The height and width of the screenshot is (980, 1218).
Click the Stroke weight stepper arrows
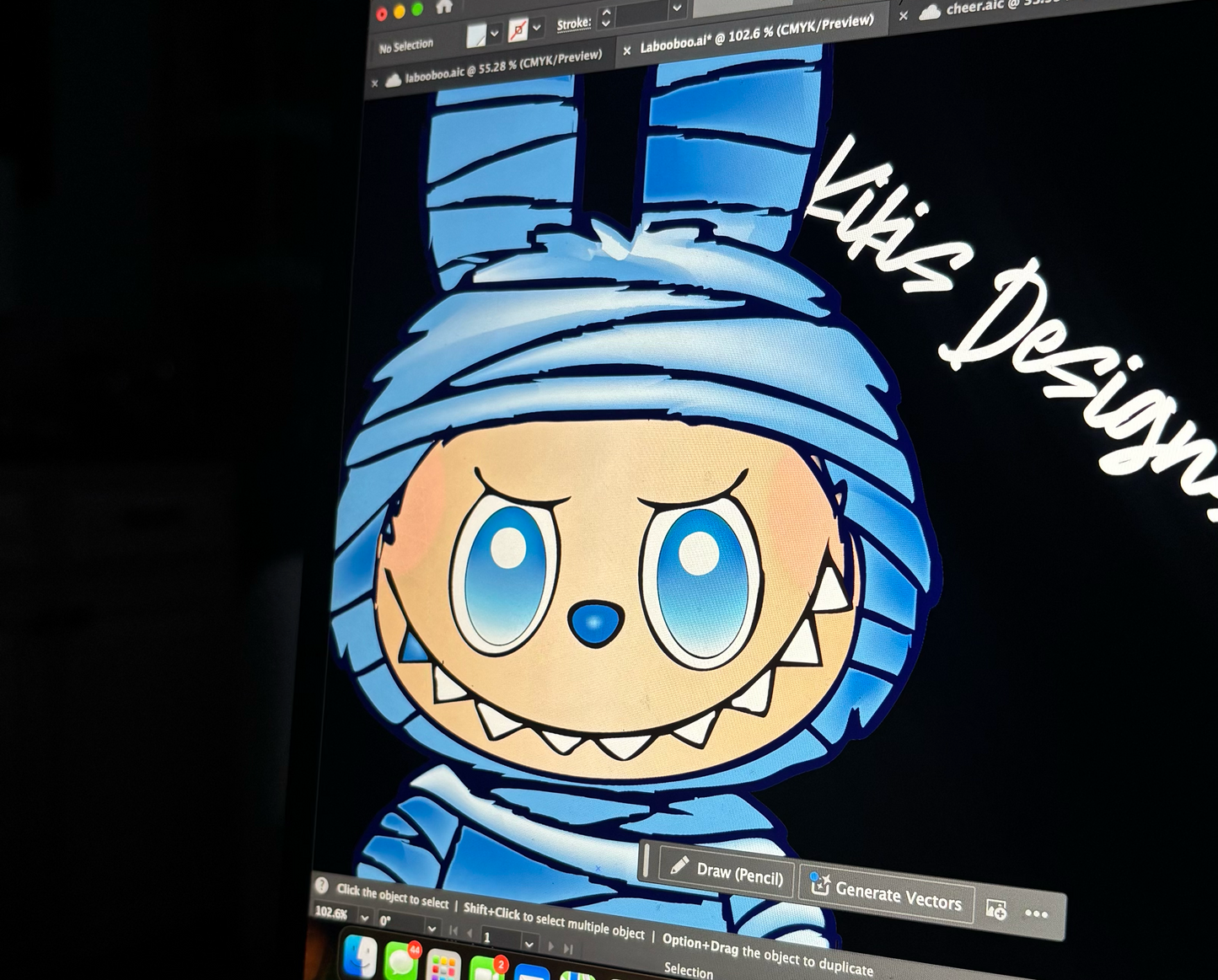click(605, 19)
